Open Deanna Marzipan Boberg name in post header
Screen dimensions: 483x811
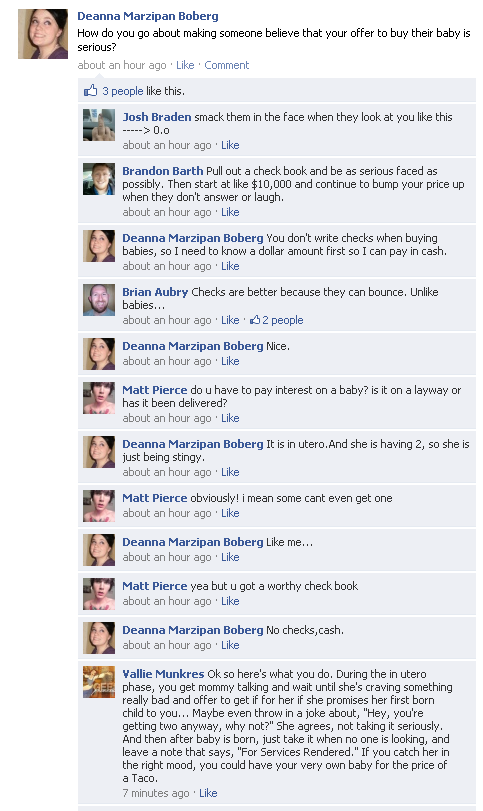pos(148,16)
